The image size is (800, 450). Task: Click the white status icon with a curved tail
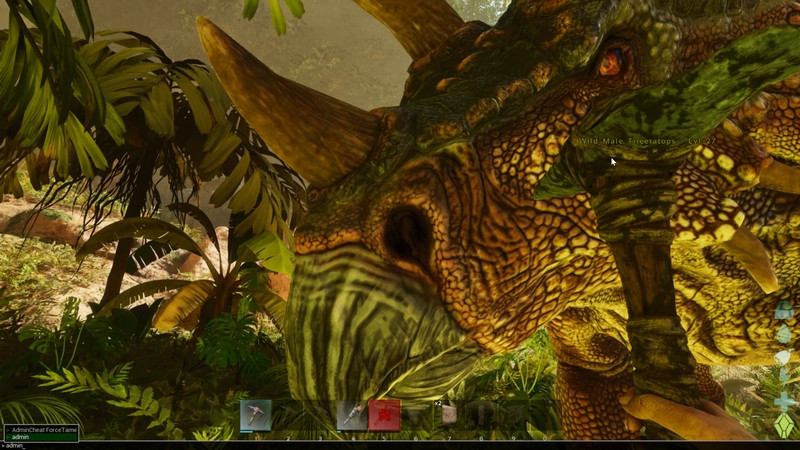tap(784, 357)
